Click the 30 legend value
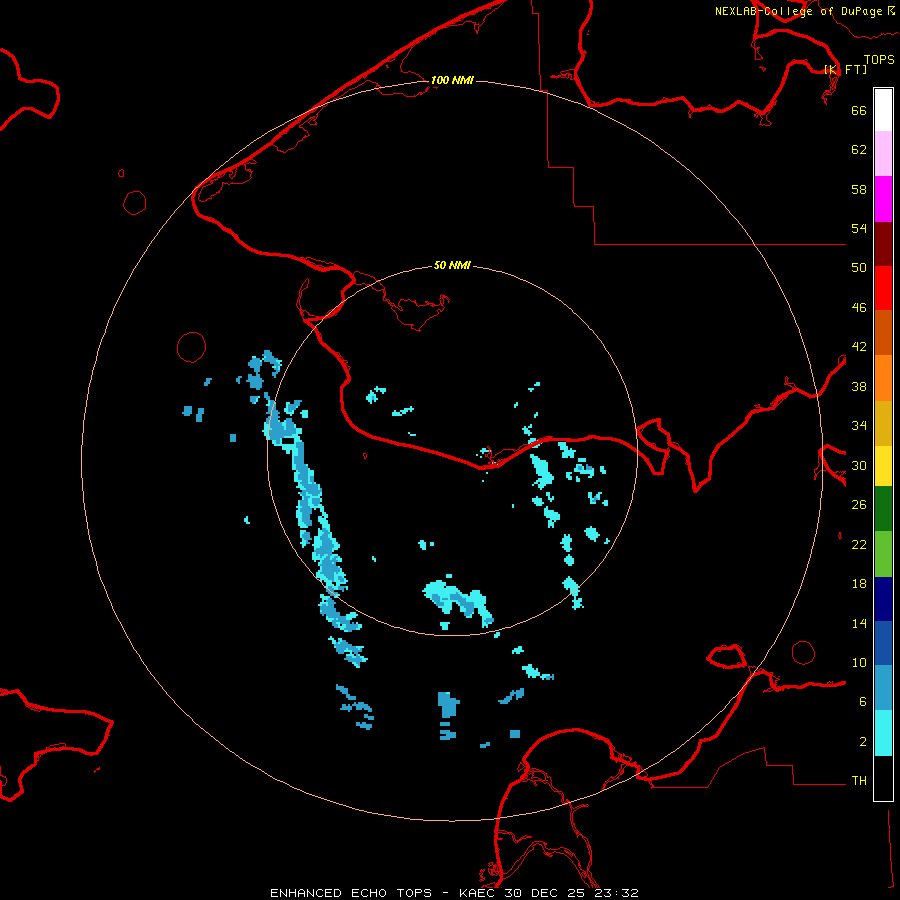The image size is (900, 900). click(x=859, y=465)
